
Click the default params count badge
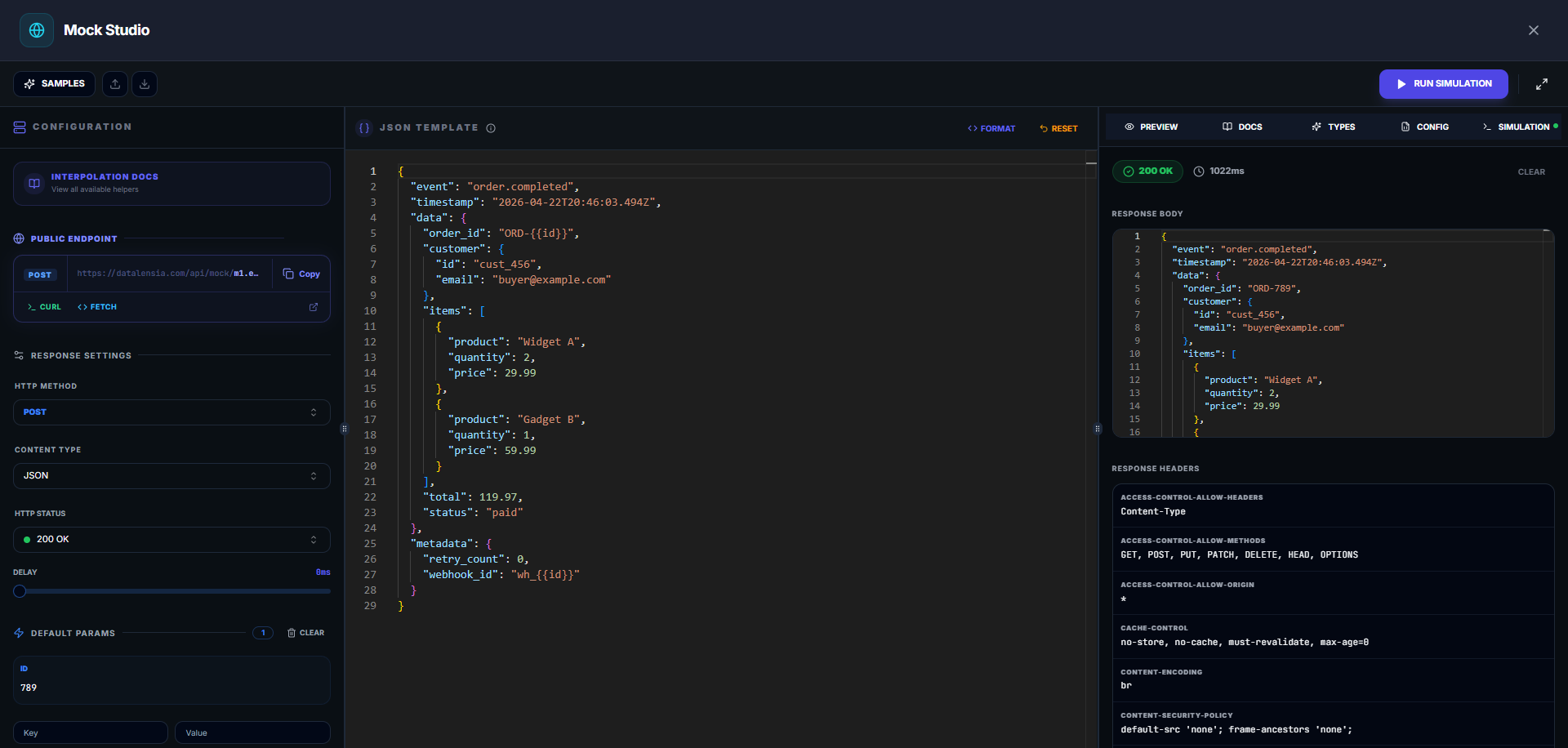click(263, 633)
